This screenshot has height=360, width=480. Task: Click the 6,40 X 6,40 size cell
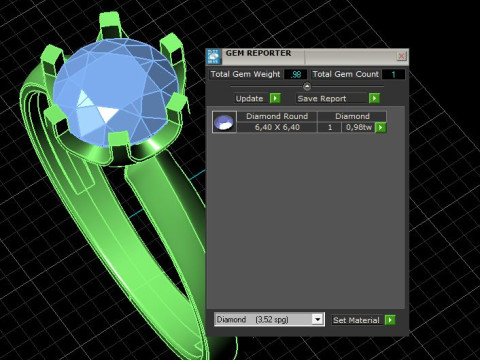(277, 127)
